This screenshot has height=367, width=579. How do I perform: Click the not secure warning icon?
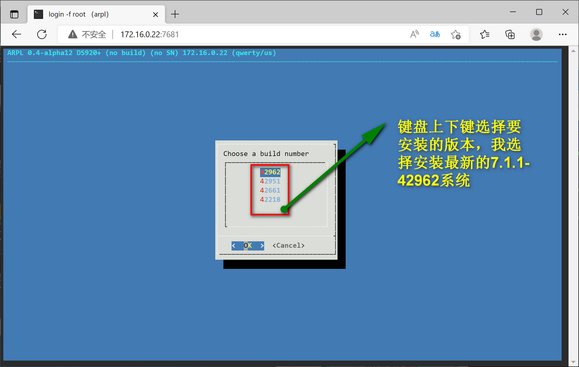click(72, 34)
